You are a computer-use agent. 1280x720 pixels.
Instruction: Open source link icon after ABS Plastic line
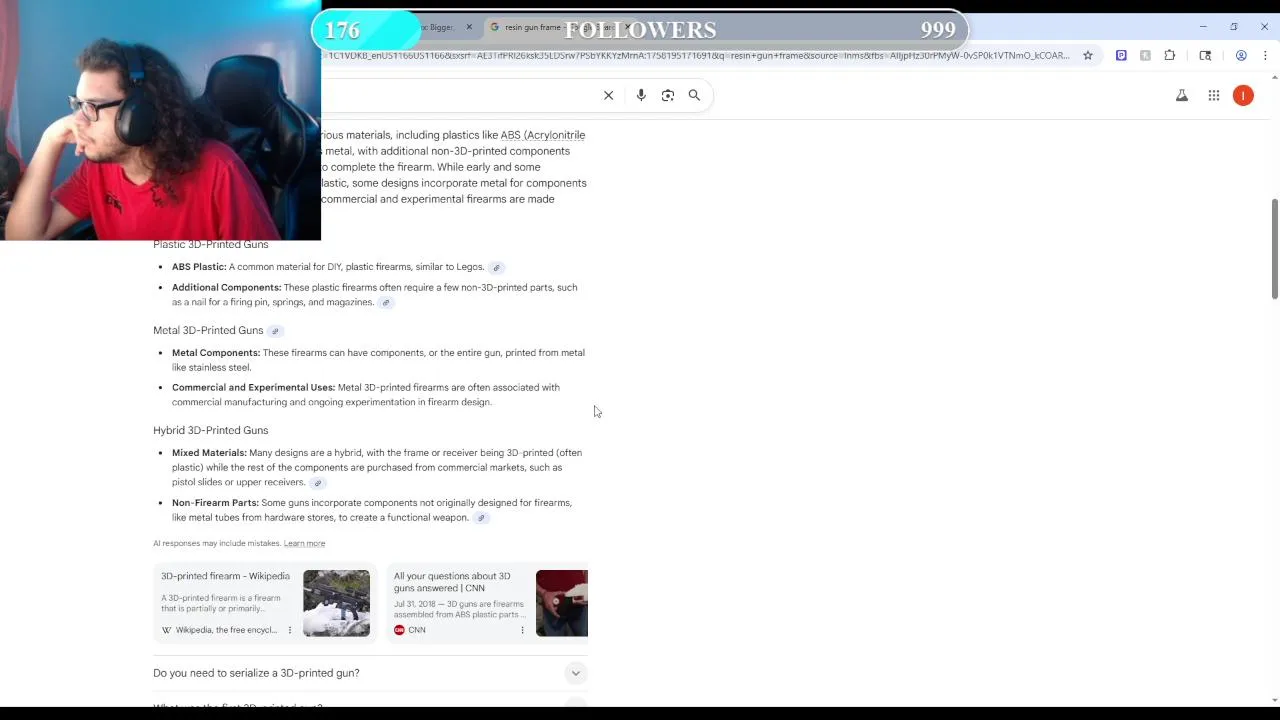click(496, 268)
